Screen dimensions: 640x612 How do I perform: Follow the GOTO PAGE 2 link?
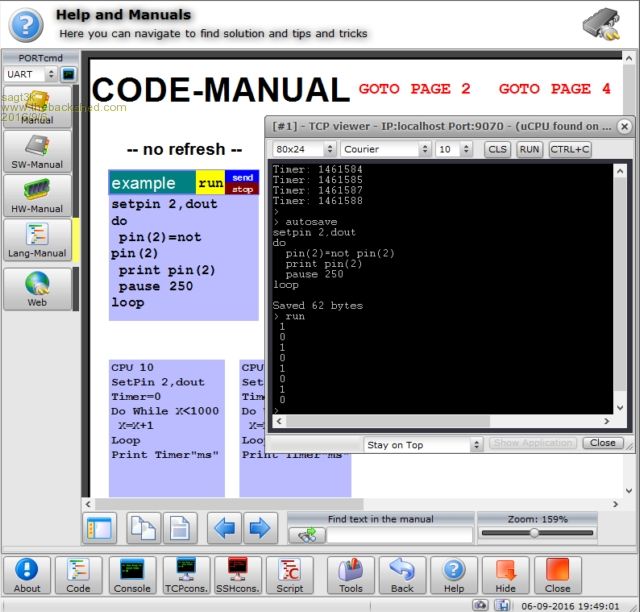[414, 89]
